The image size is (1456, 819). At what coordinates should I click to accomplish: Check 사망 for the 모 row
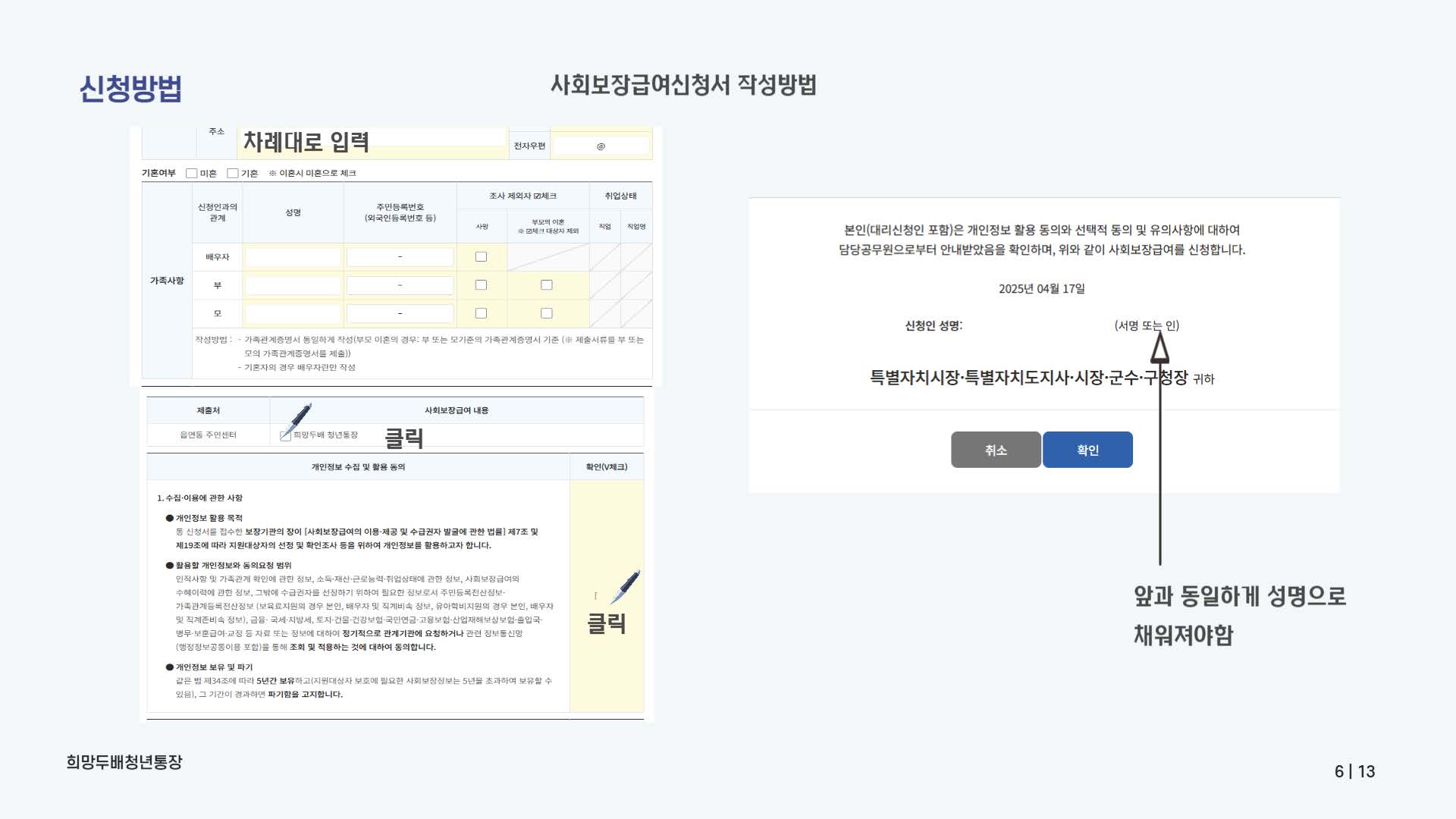click(481, 312)
